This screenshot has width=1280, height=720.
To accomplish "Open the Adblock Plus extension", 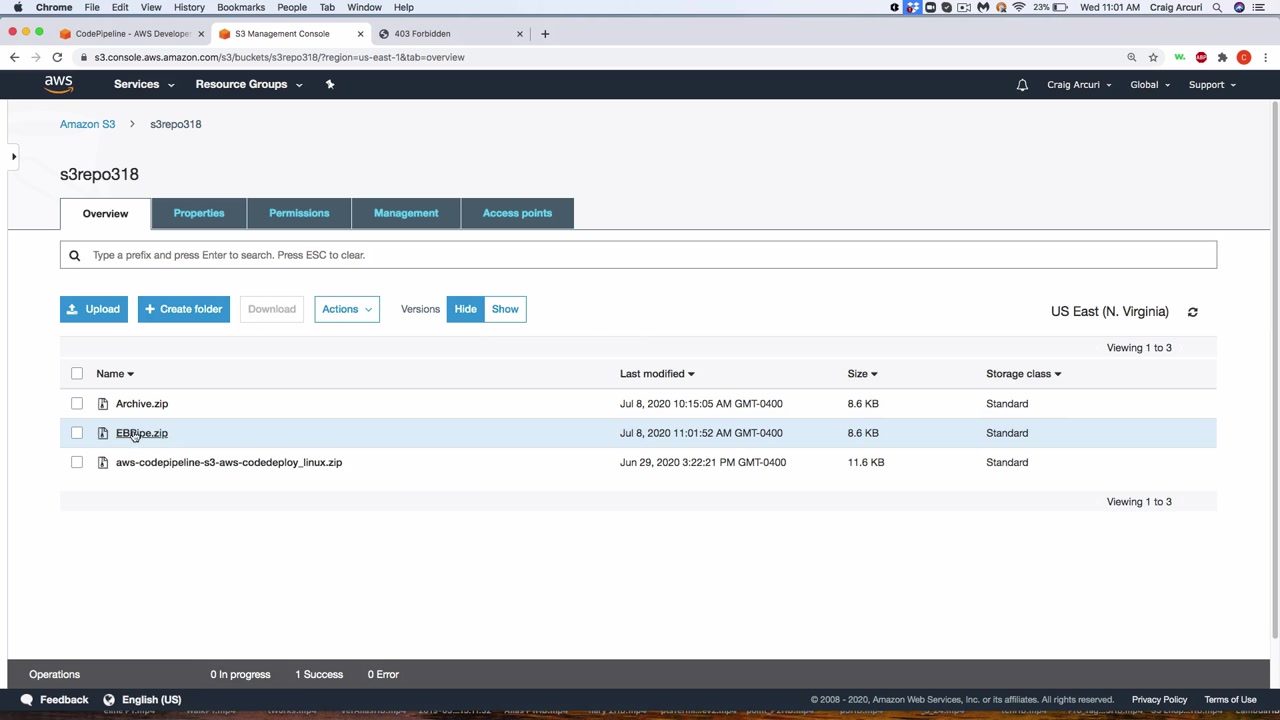I will pos(1201,57).
